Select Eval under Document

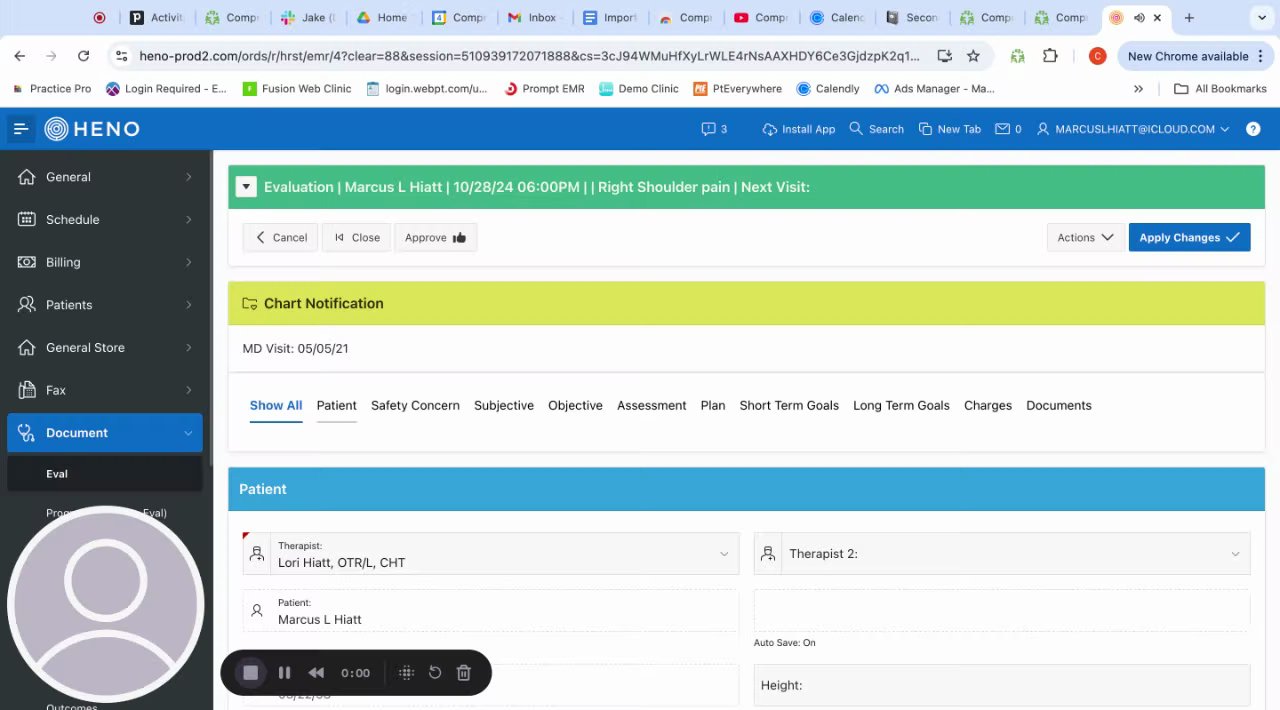point(105,474)
